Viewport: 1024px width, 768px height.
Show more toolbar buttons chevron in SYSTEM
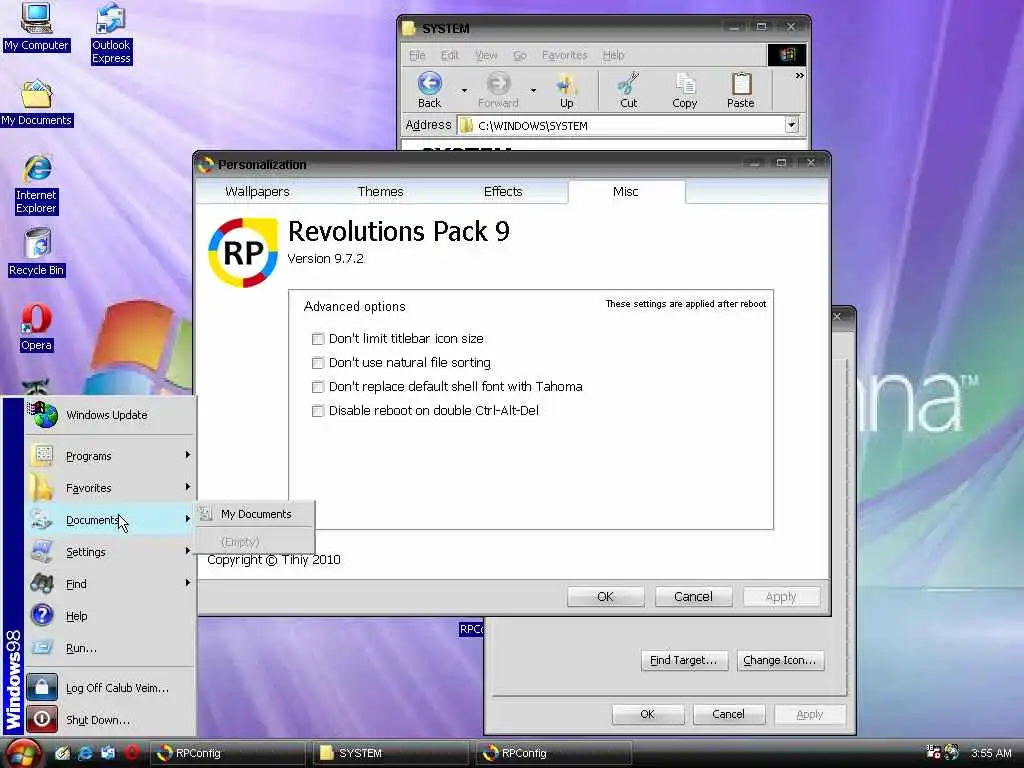[x=799, y=76]
